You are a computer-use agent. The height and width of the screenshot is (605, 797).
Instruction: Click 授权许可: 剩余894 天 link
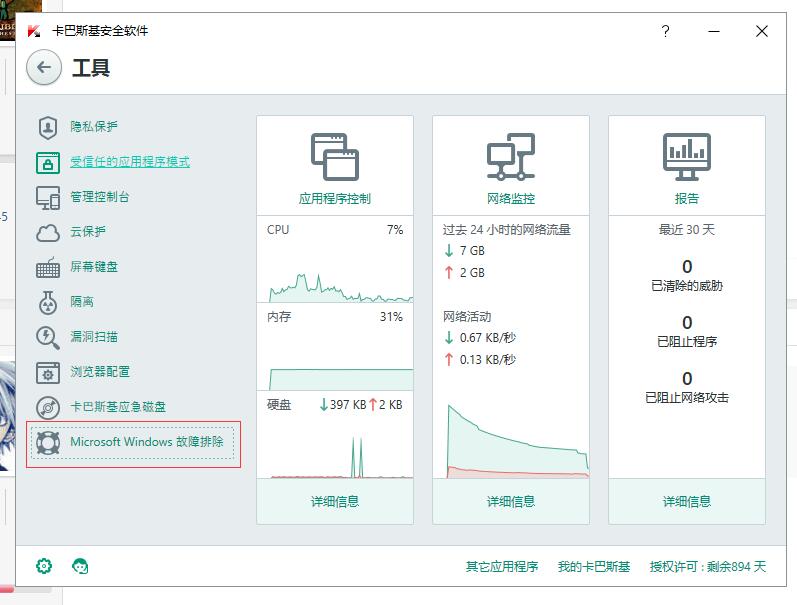(708, 566)
